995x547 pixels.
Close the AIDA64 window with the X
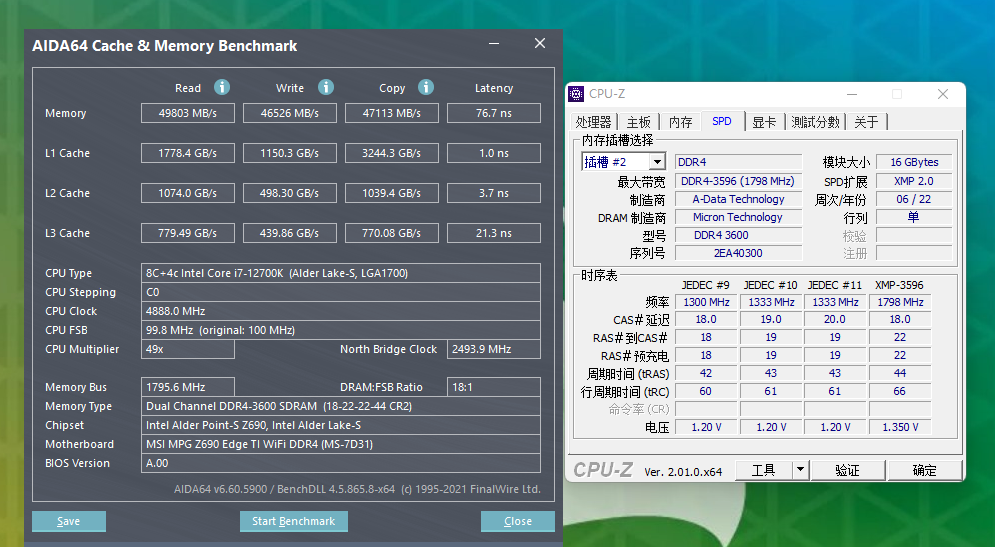pyautogui.click(x=539, y=43)
